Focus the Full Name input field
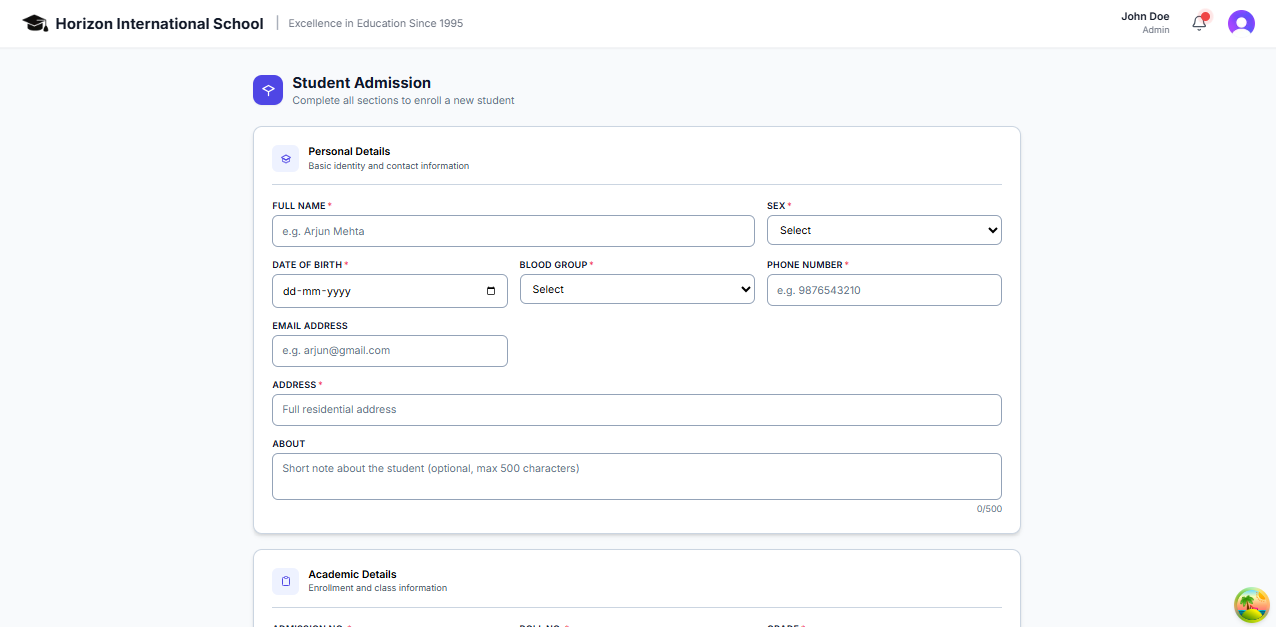1276x627 pixels. (x=513, y=231)
